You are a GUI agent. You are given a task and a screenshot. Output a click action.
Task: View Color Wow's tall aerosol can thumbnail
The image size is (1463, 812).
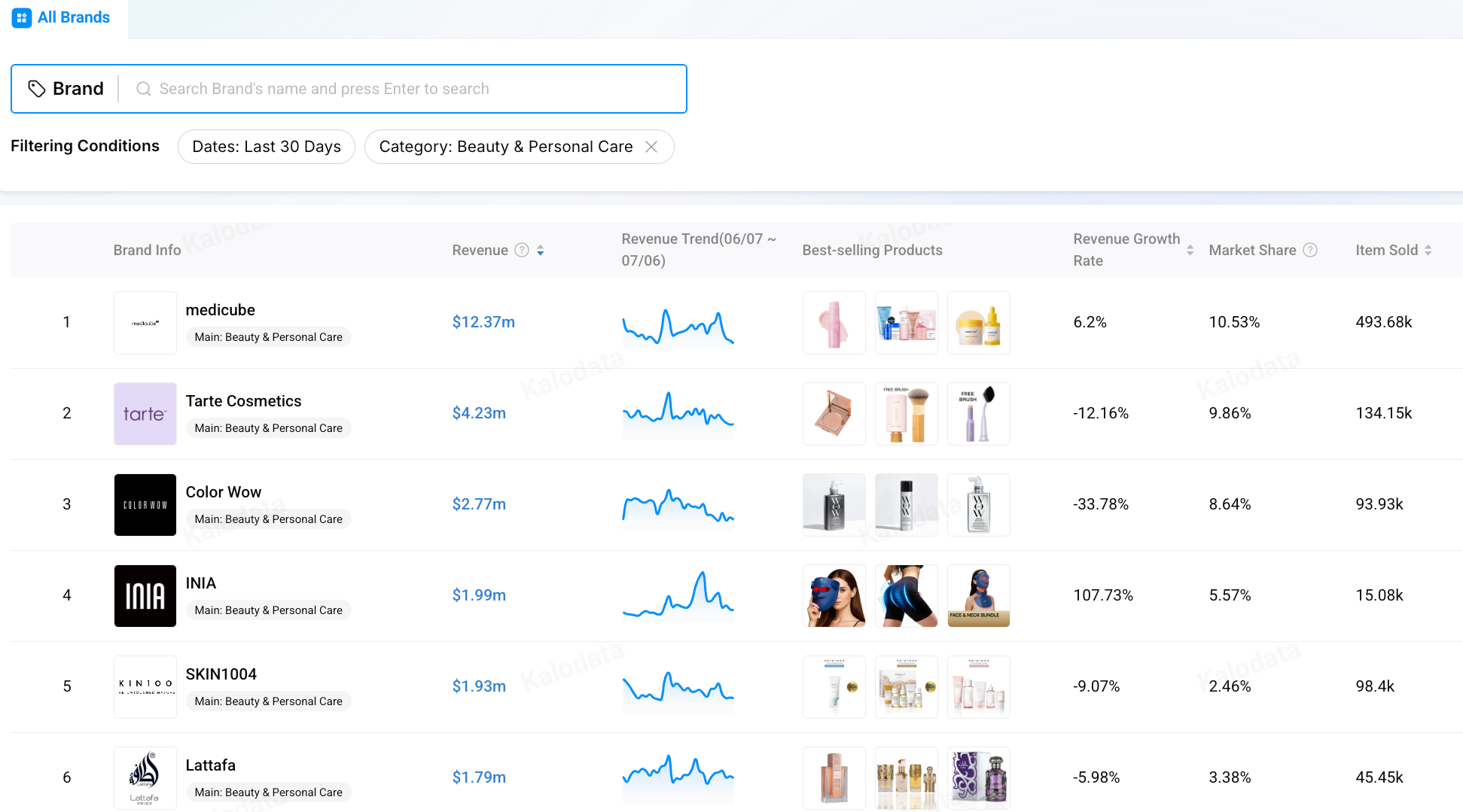(907, 505)
